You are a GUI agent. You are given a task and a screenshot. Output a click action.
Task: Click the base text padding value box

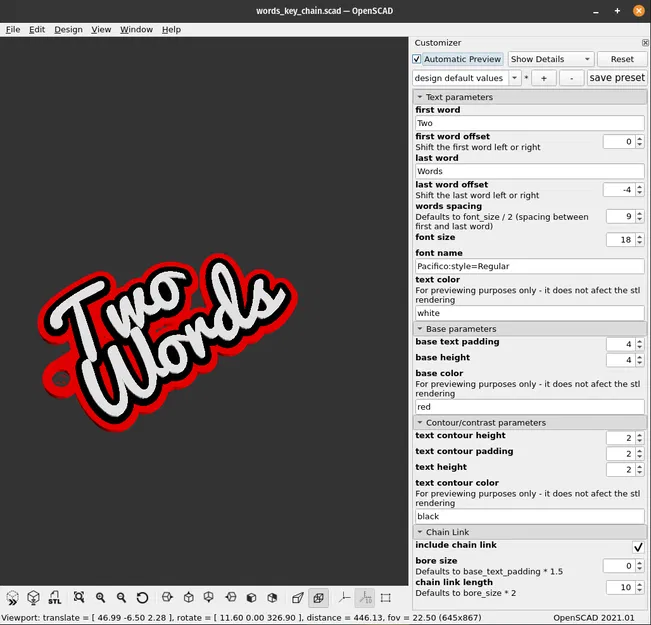point(620,344)
